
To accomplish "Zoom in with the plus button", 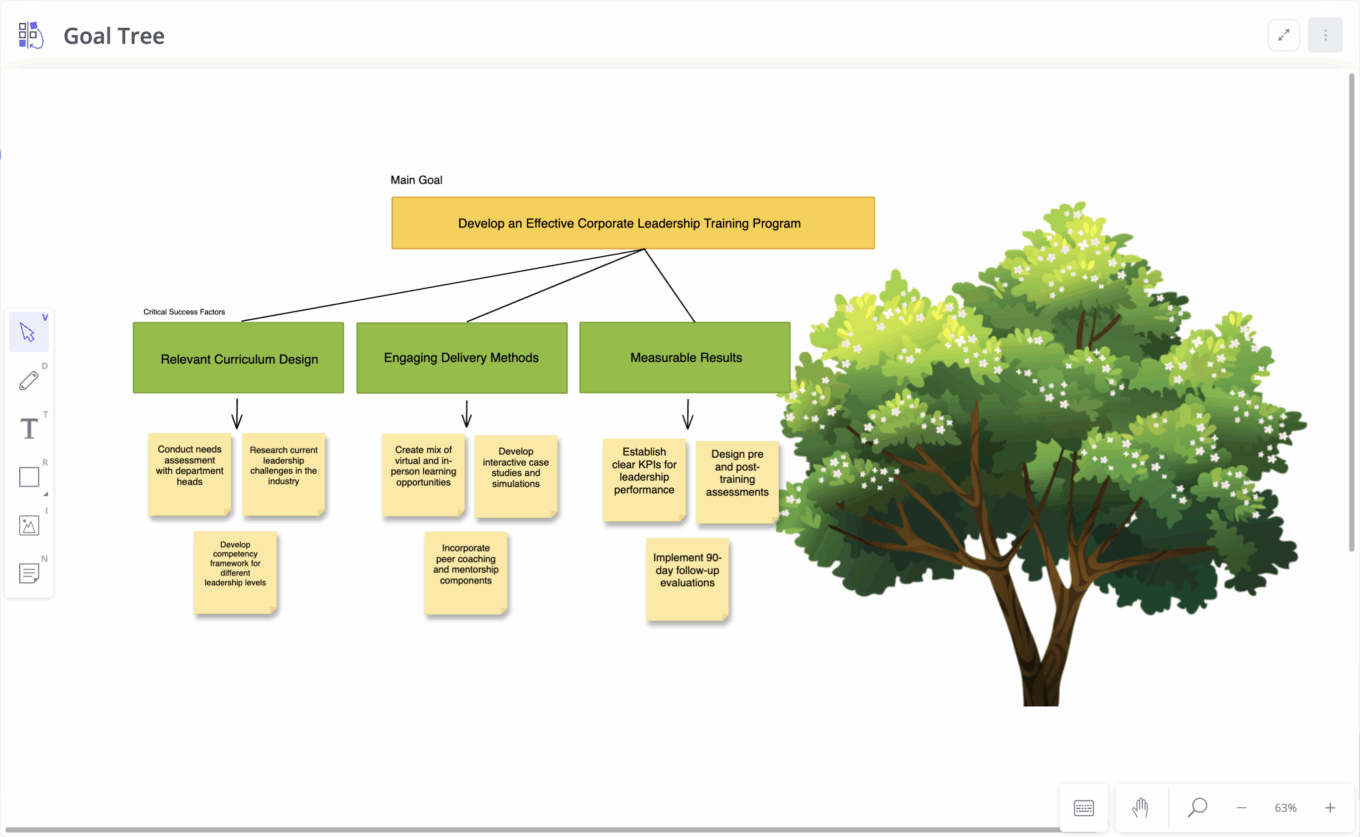I will click(x=1329, y=807).
